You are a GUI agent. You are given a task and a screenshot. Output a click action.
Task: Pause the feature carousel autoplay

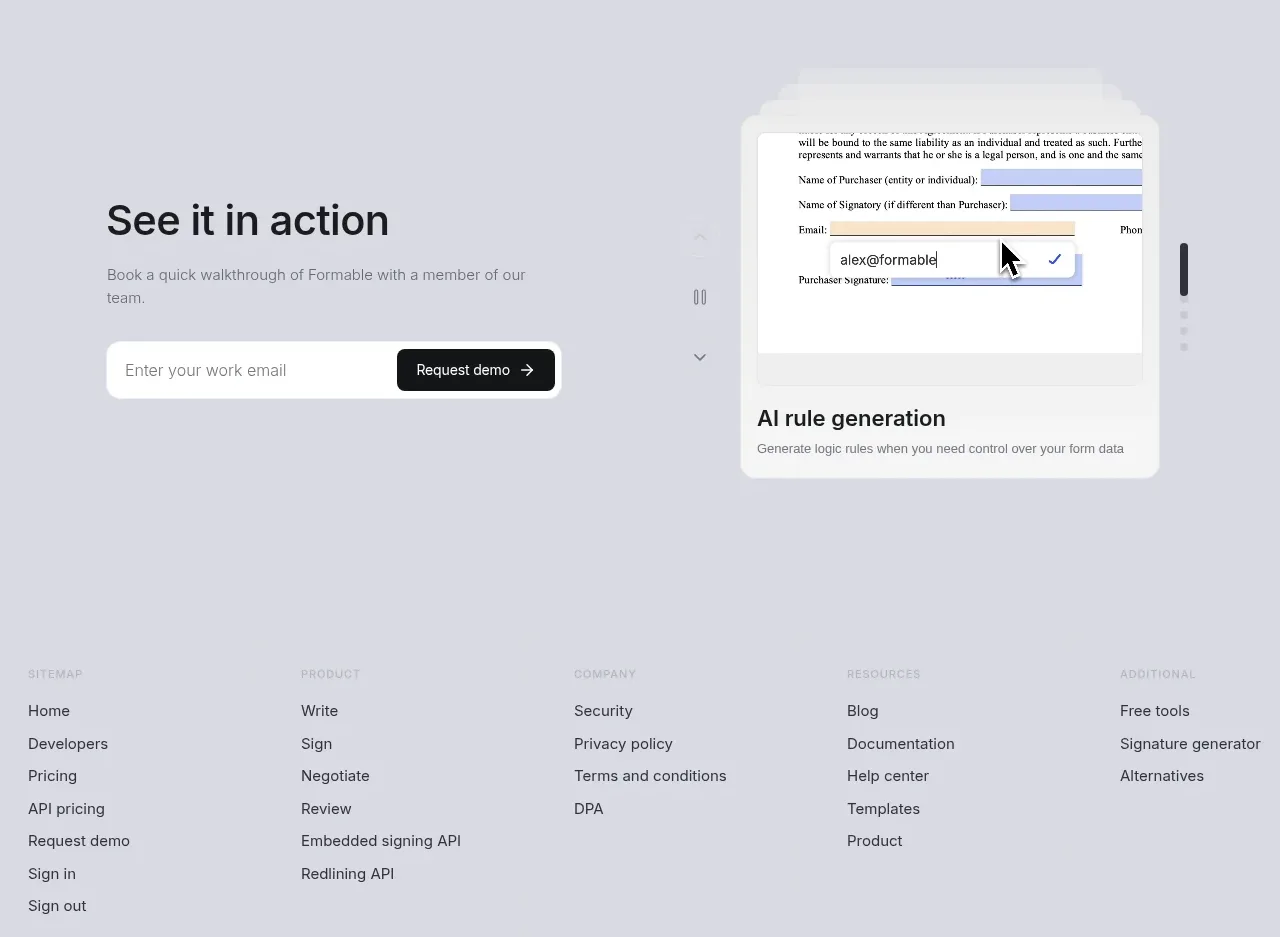click(700, 297)
